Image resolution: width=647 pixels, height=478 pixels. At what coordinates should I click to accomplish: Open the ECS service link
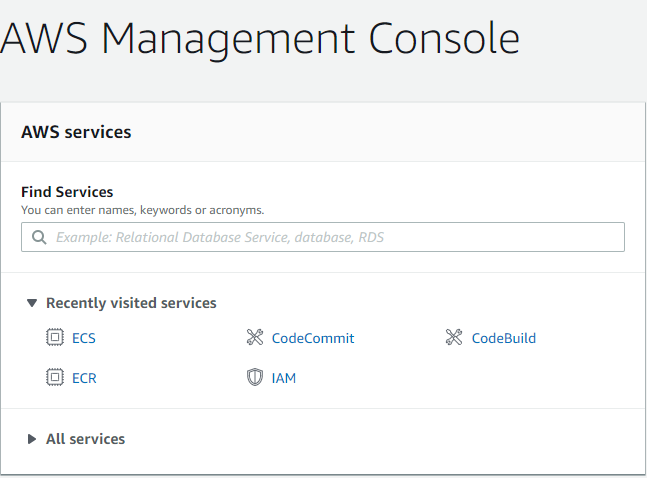[x=84, y=338]
